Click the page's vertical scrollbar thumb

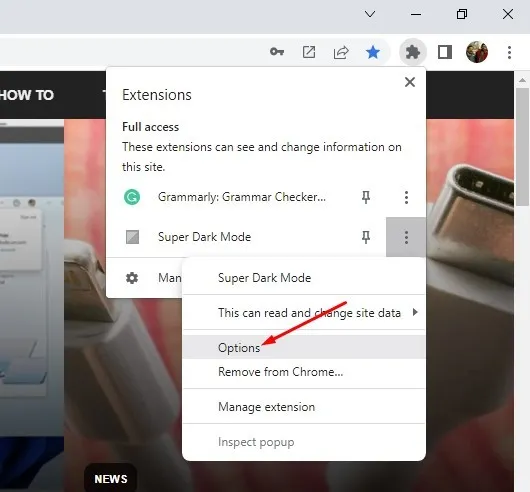(x=523, y=146)
